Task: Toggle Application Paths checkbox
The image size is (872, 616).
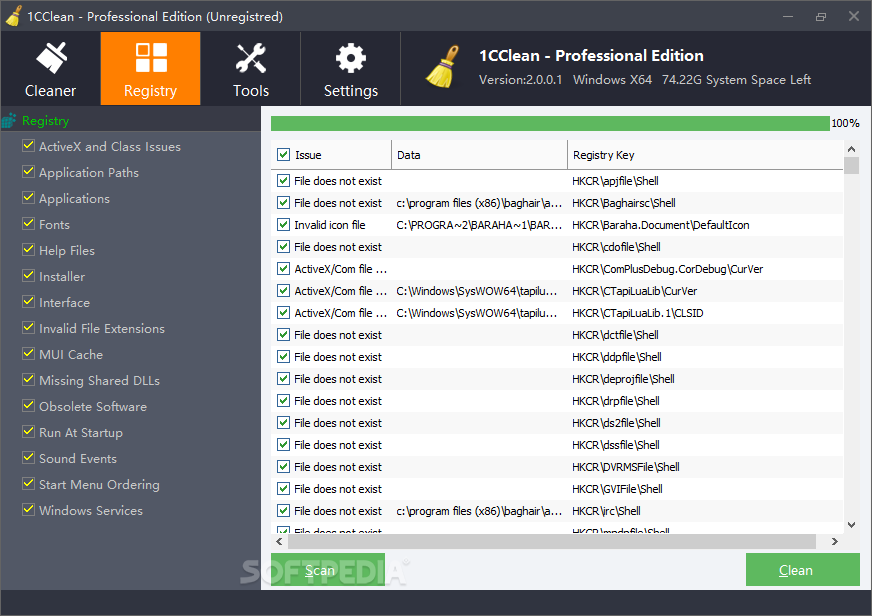Action: point(28,172)
